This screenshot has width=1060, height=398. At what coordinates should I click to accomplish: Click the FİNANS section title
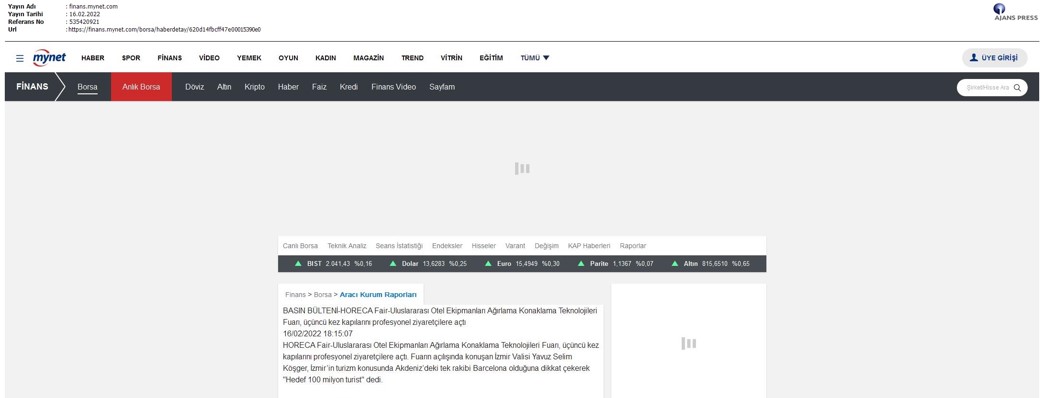pos(32,86)
